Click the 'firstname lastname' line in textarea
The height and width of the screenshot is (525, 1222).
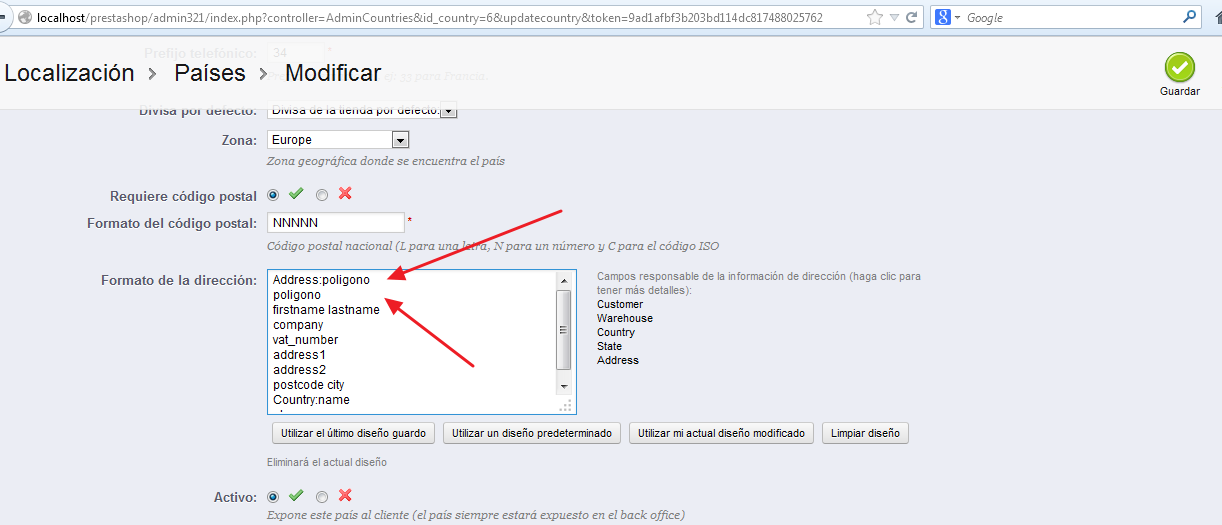[x=326, y=310]
